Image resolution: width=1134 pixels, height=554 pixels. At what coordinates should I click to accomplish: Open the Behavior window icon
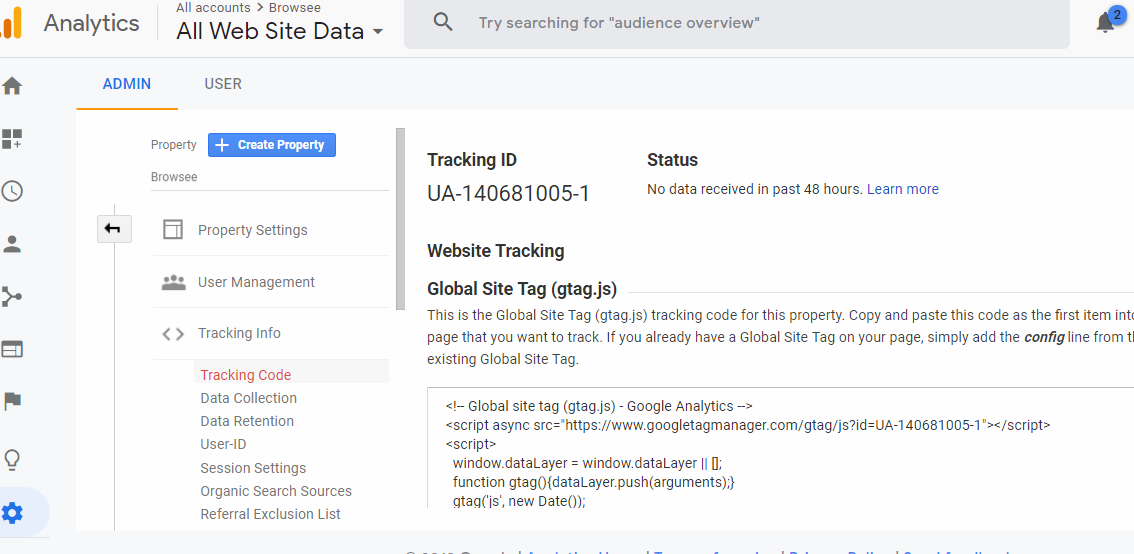[x=12, y=349]
